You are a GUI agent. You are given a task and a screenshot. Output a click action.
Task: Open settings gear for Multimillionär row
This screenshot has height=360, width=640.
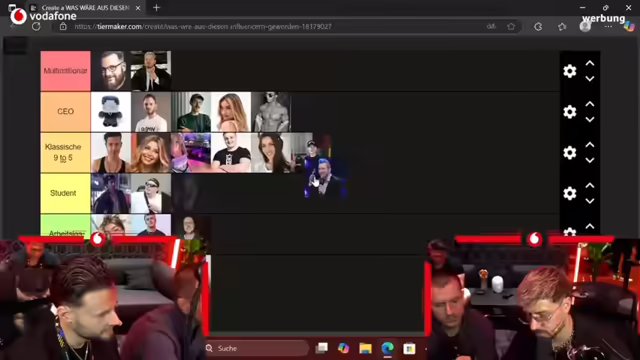[569, 71]
